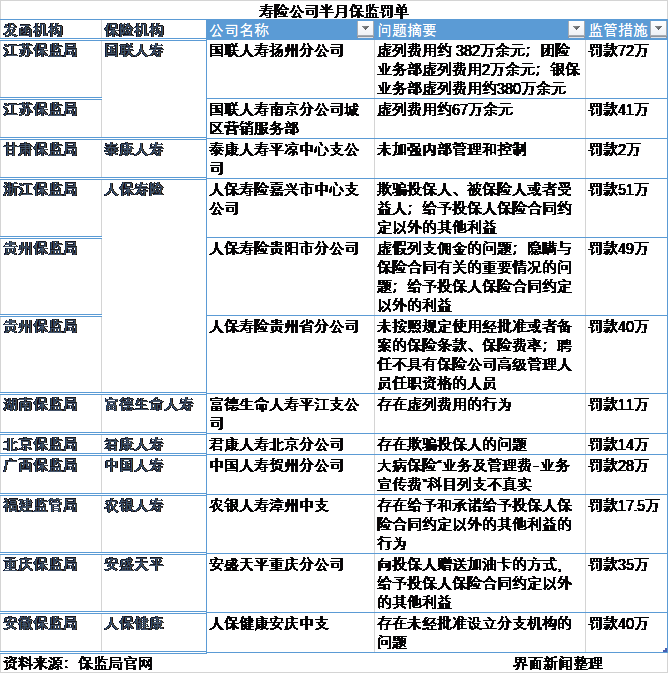This screenshot has height=674, width=669.
Task: Click the title 寿险公司半月保监罚单
Action: [334, 10]
